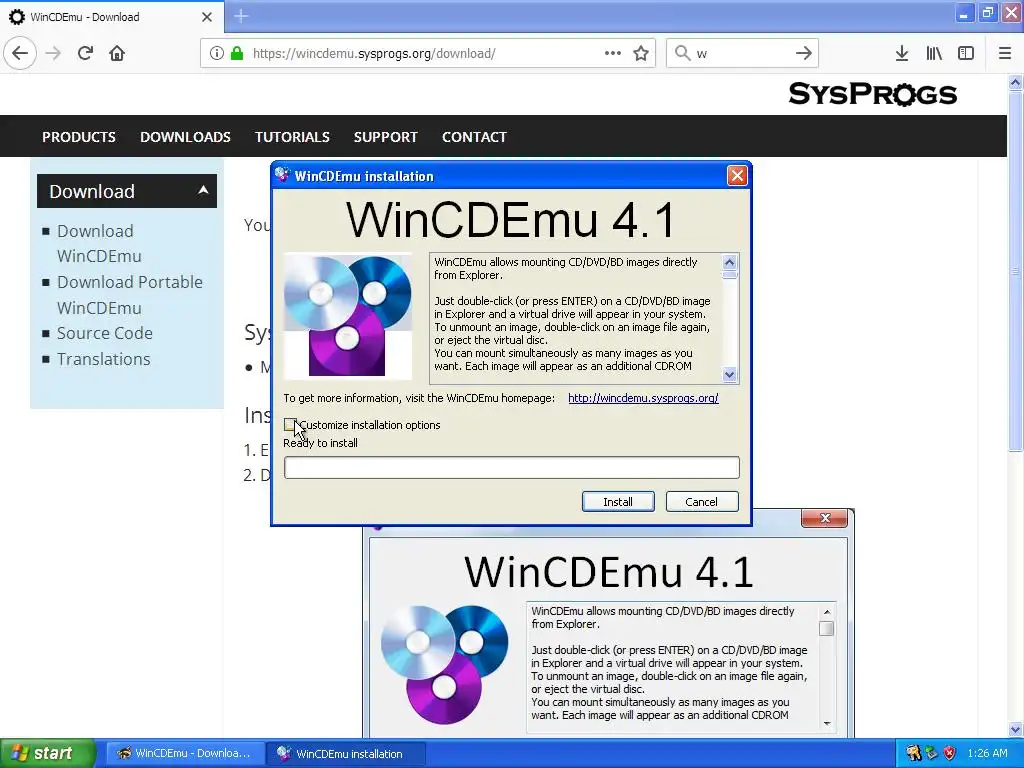Close the screenshot preview window on webpage

[825, 518]
